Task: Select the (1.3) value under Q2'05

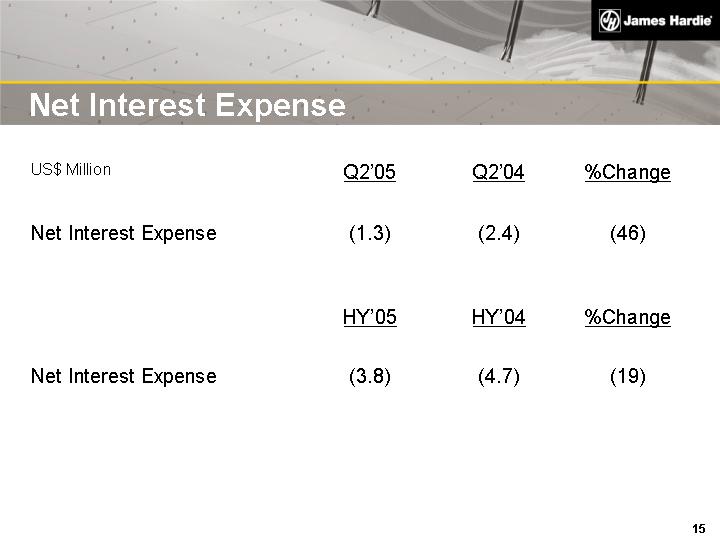Action: 369,234
